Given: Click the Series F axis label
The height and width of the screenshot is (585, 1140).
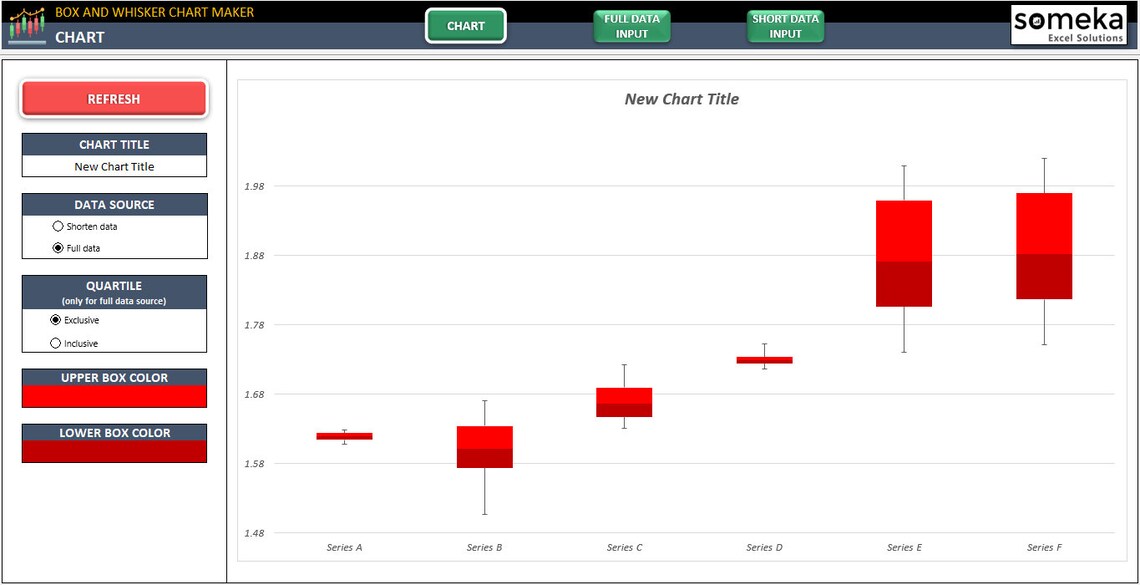Looking at the screenshot, I should [x=1044, y=547].
